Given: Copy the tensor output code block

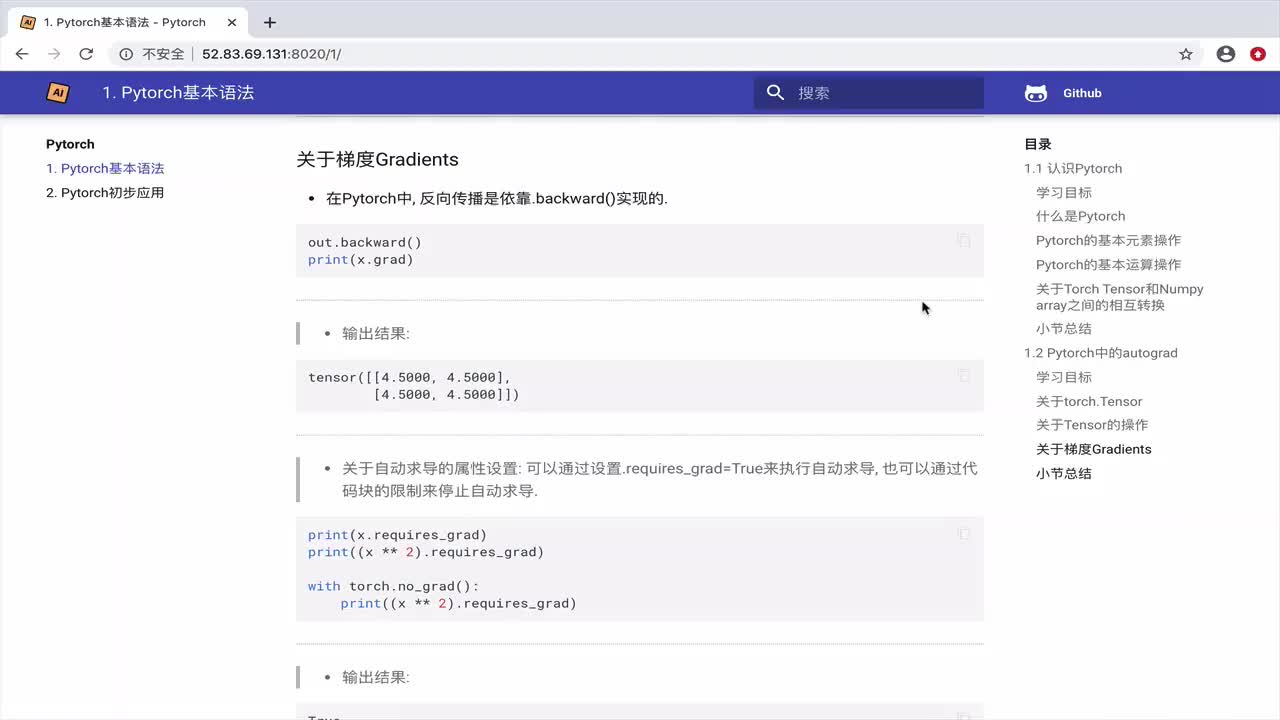Looking at the screenshot, I should click(x=964, y=375).
